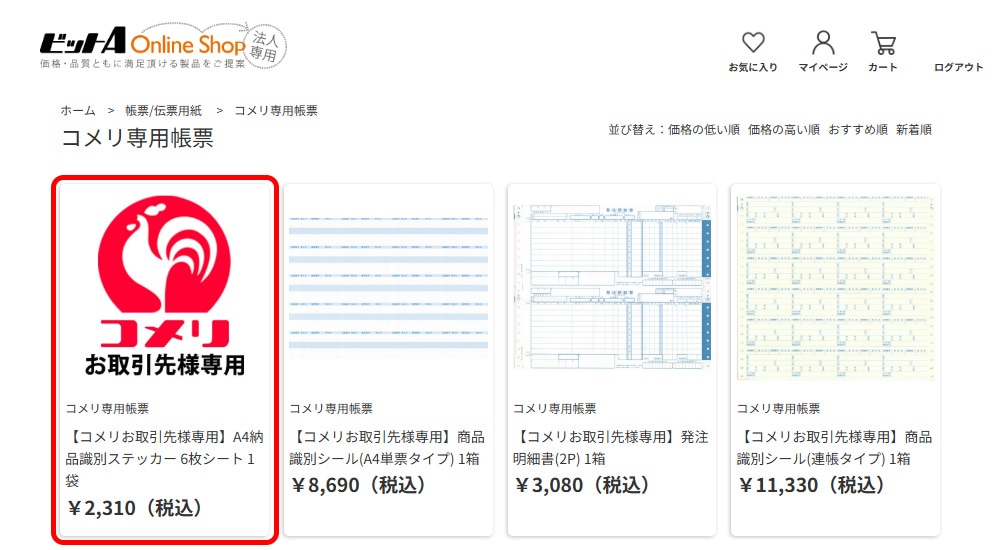Sort by 新着順
The width and height of the screenshot is (1000, 550).
[x=914, y=130]
